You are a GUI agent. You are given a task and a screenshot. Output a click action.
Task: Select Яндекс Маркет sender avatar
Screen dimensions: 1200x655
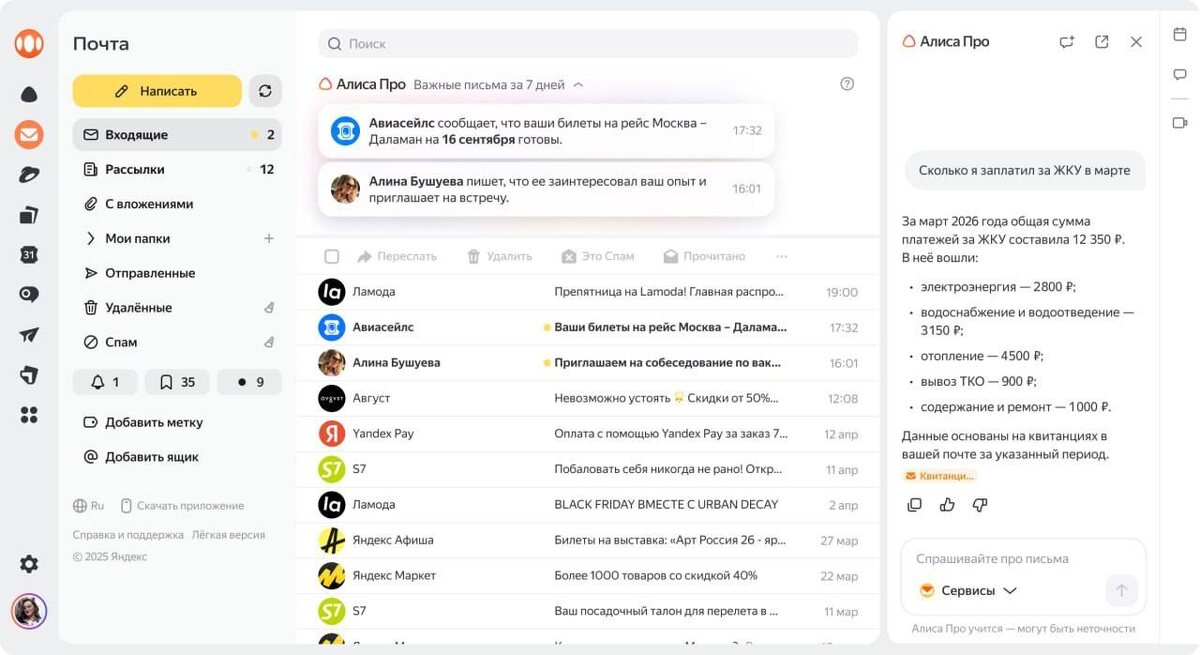(332, 576)
